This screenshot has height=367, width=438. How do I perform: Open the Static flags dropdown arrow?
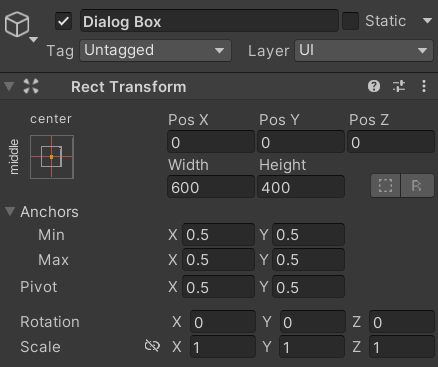427,21
